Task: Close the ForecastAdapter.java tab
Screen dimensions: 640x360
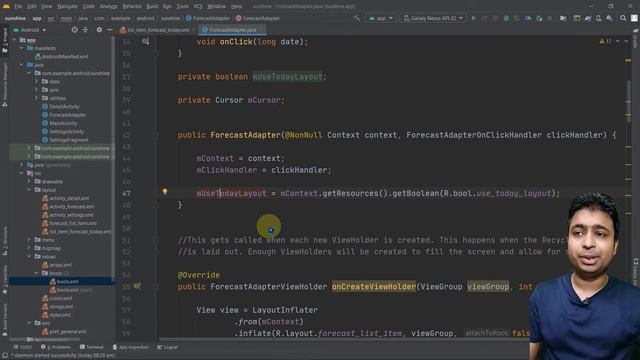Action: click(262, 30)
